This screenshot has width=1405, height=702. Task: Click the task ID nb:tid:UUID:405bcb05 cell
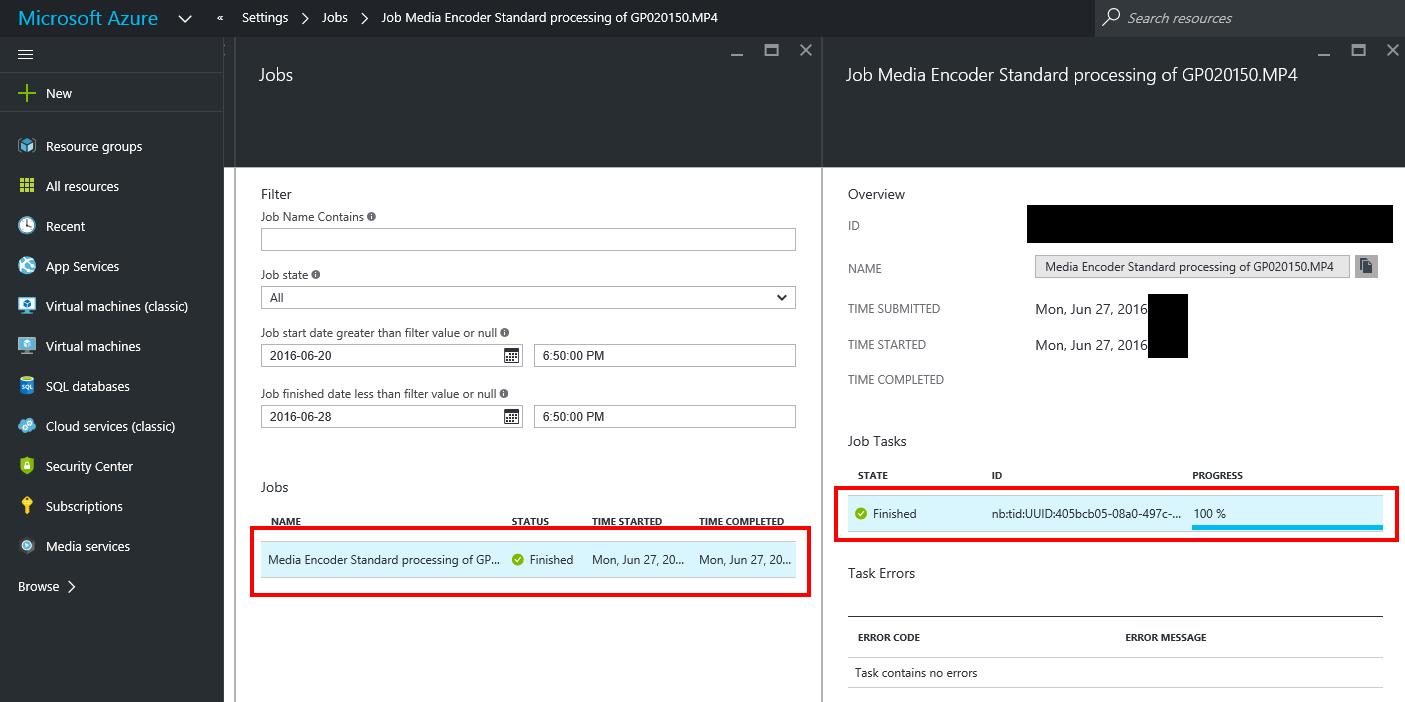tap(1086, 514)
